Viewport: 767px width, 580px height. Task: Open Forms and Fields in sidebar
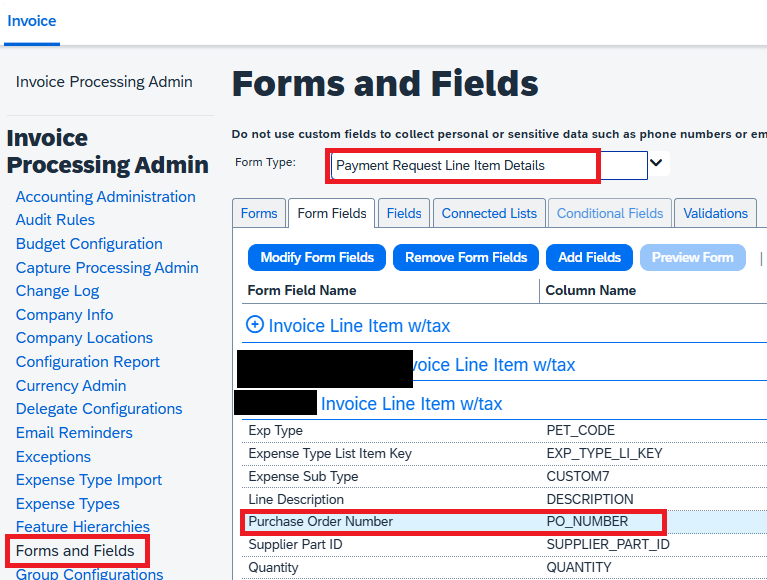(x=75, y=550)
